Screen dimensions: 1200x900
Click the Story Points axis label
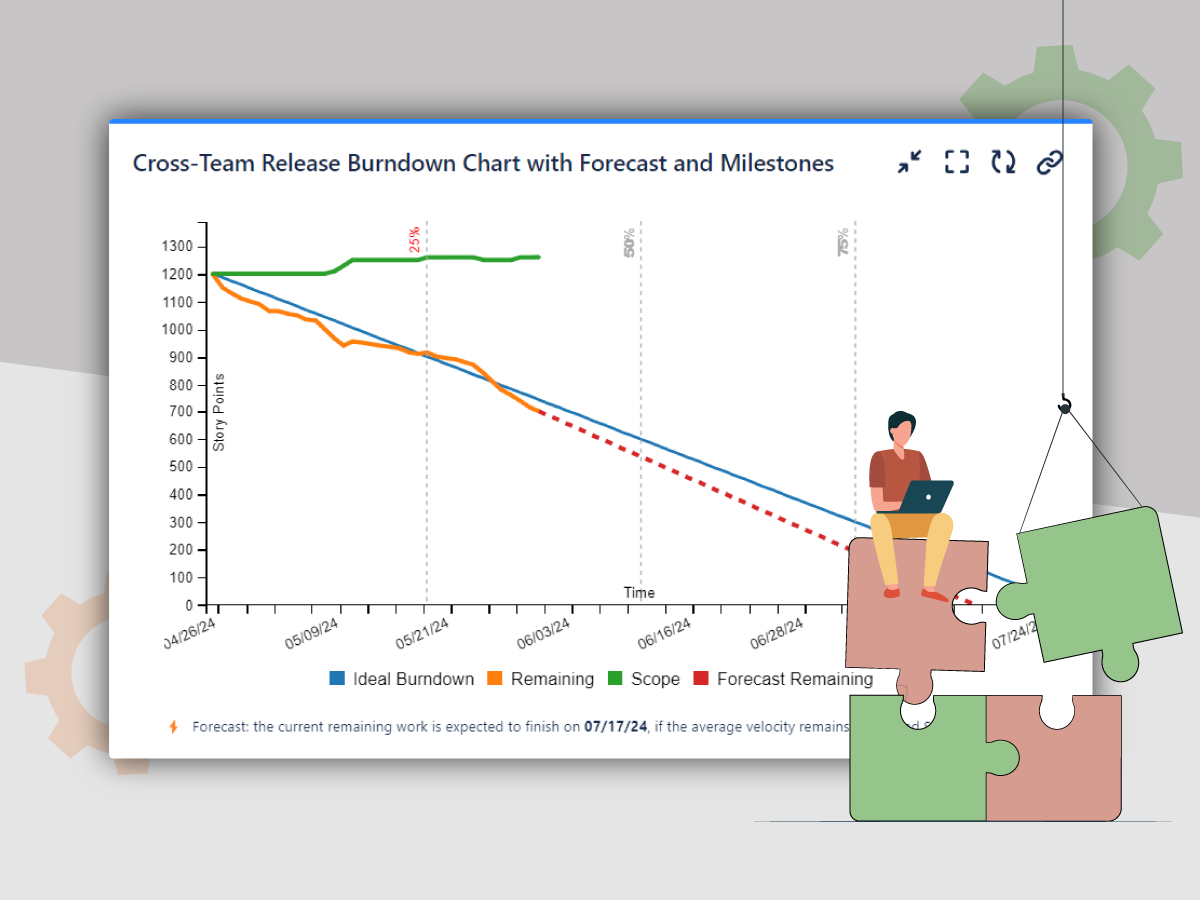220,411
